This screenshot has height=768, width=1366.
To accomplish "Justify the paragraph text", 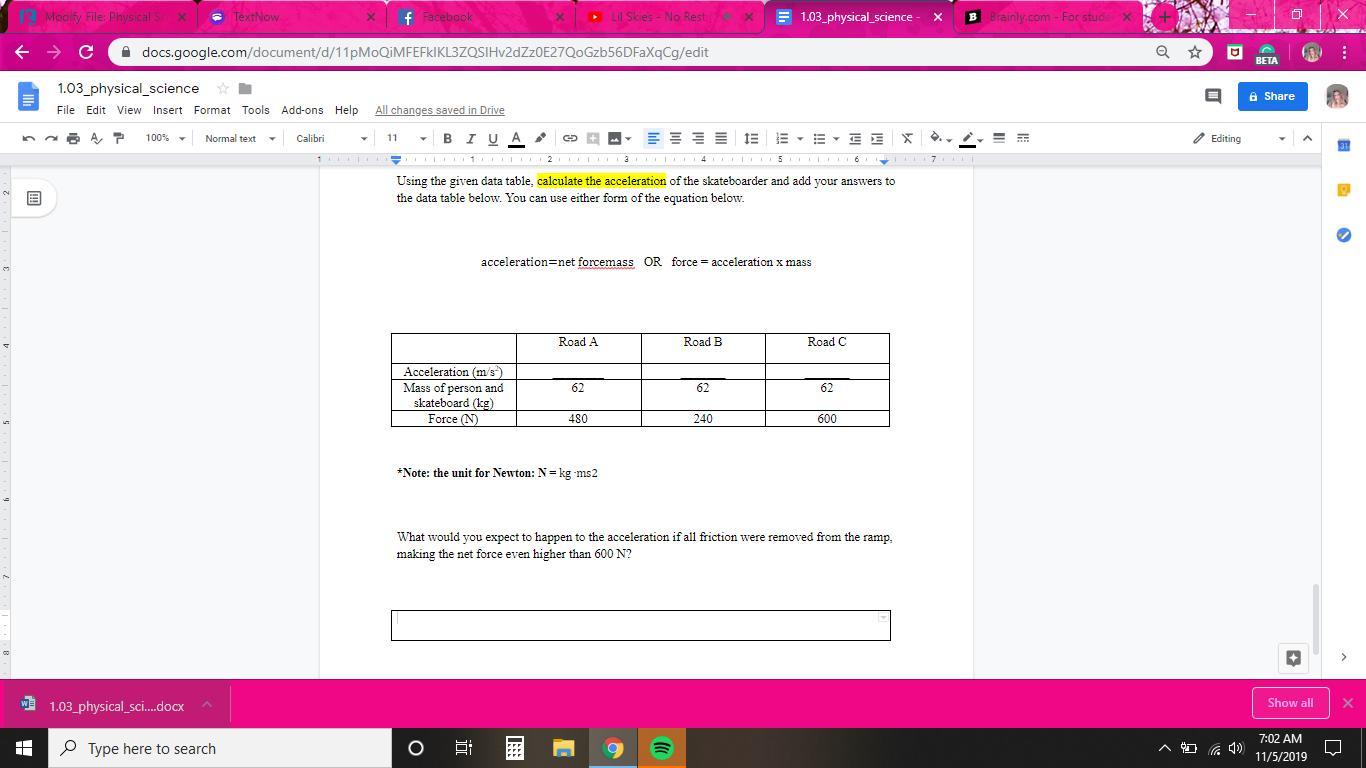I will click(720, 138).
